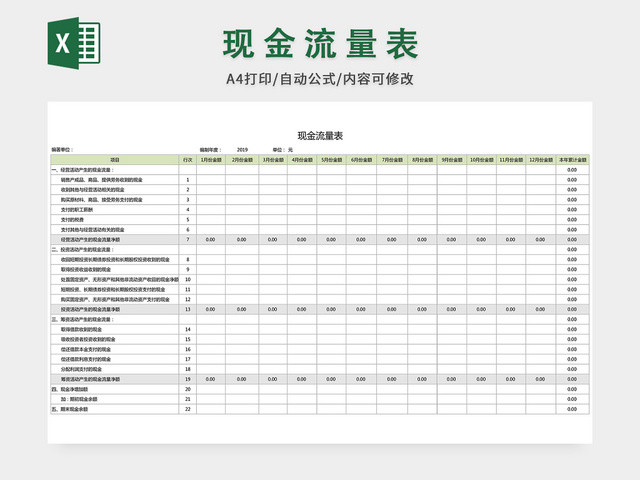Select the 四、现金净增加额 row label

[x=70, y=389]
